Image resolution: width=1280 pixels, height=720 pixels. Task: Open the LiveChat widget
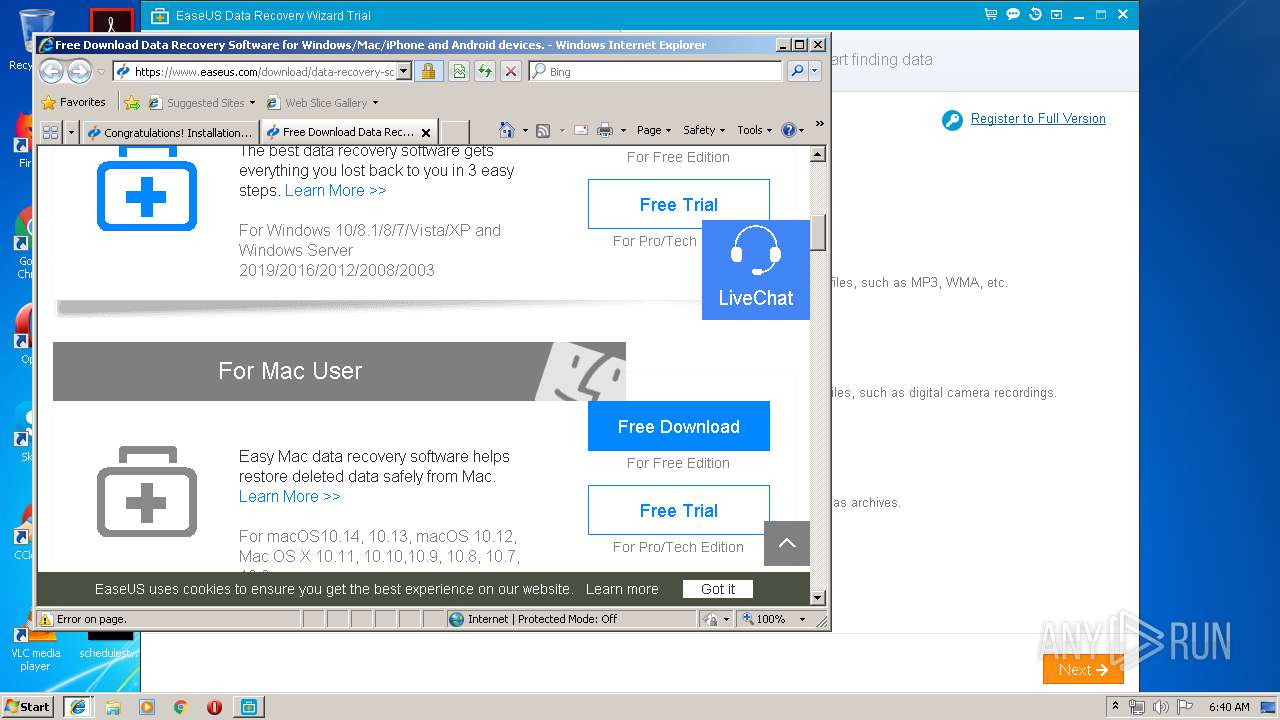(x=756, y=270)
